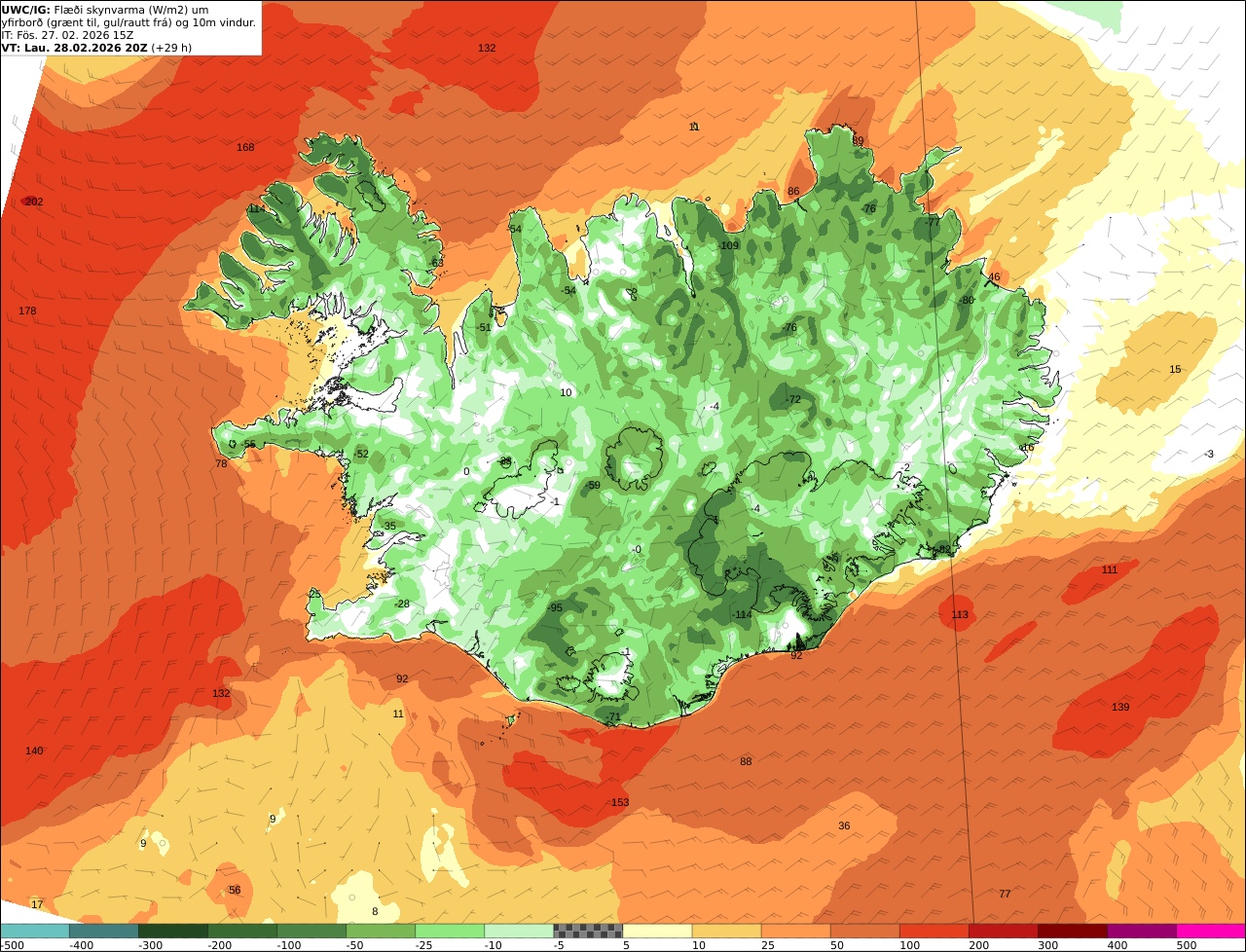
Task: Click the map value 15 east of Iceland
Action: 1175,369
